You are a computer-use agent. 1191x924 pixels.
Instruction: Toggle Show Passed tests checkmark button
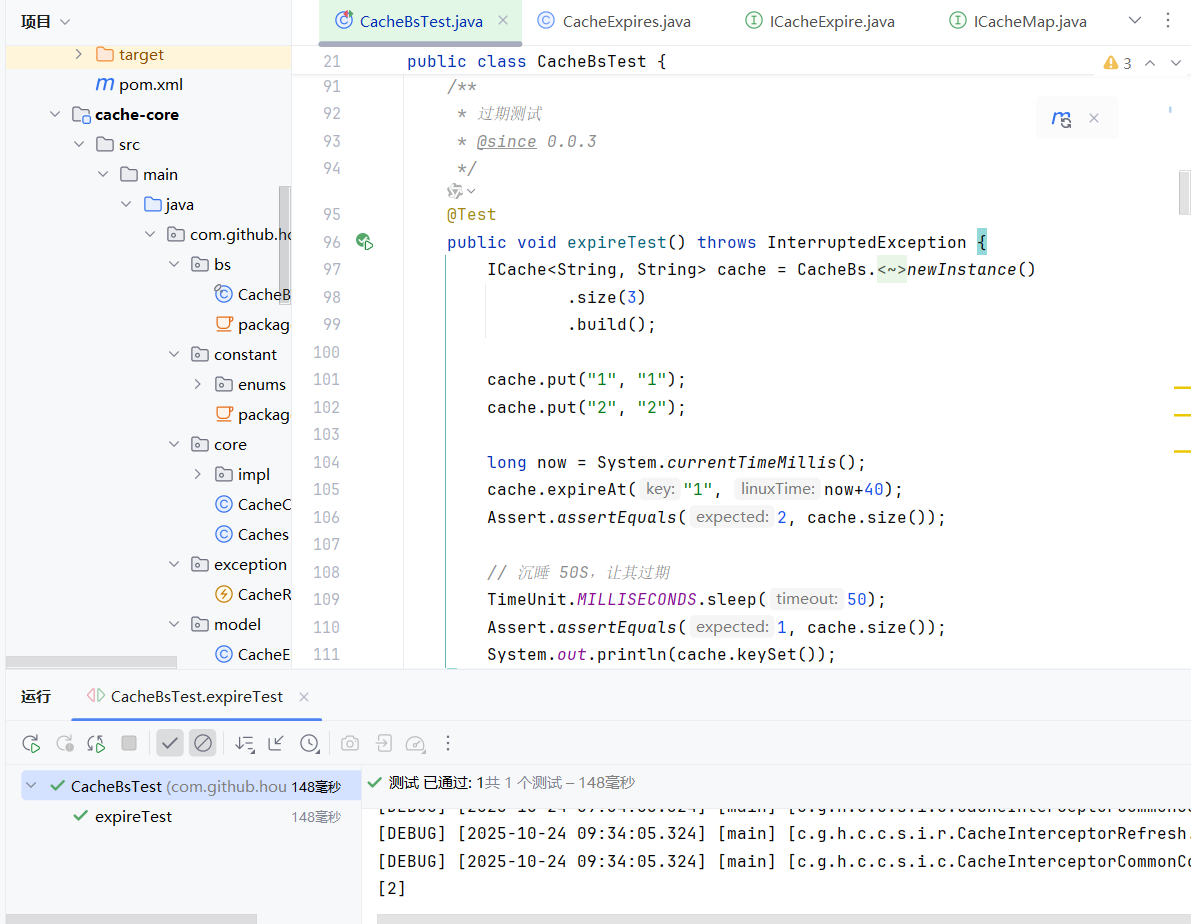[170, 743]
